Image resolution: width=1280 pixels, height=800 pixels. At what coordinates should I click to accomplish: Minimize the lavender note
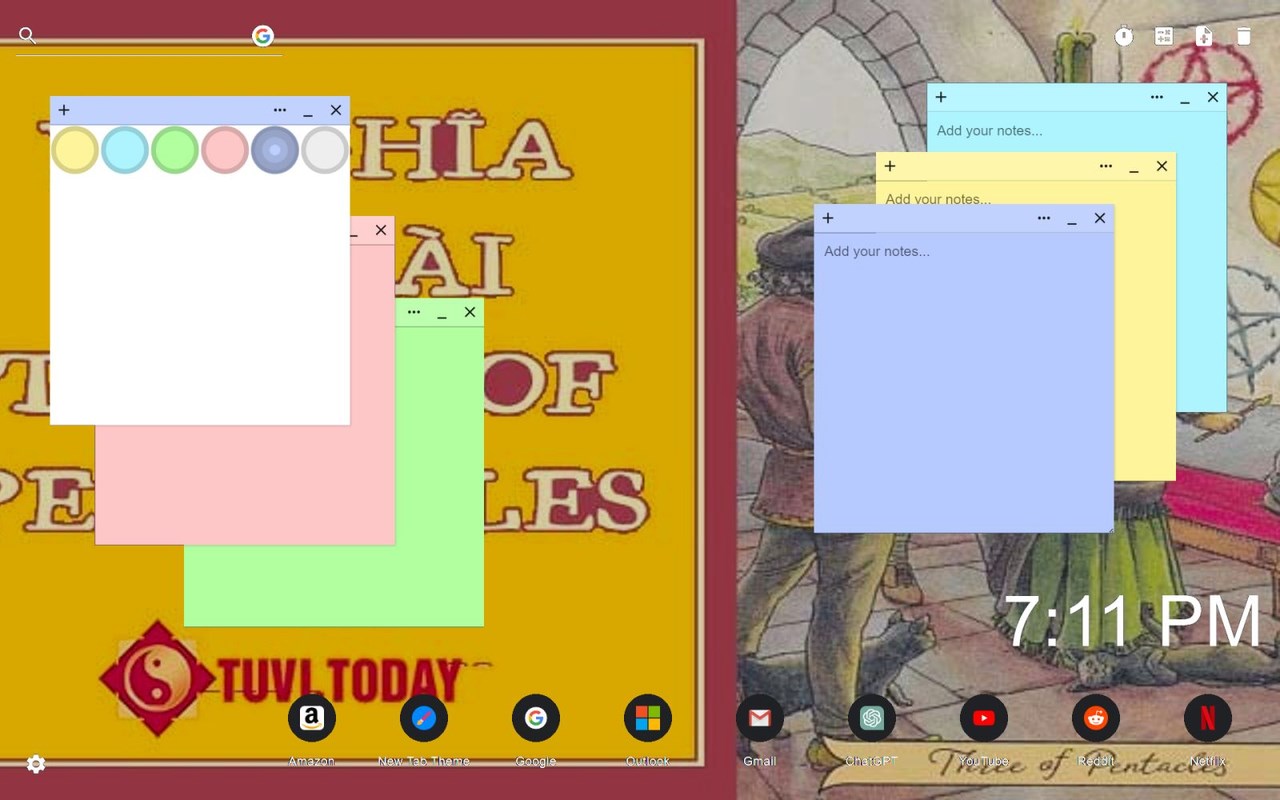[1072, 219]
